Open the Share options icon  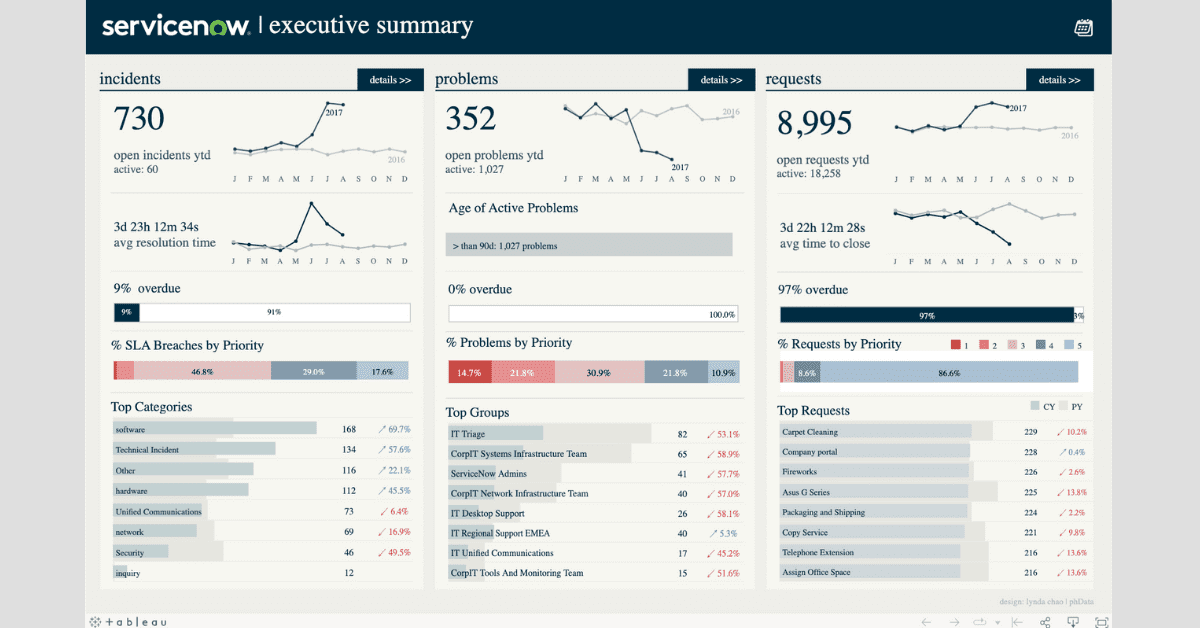(1044, 622)
